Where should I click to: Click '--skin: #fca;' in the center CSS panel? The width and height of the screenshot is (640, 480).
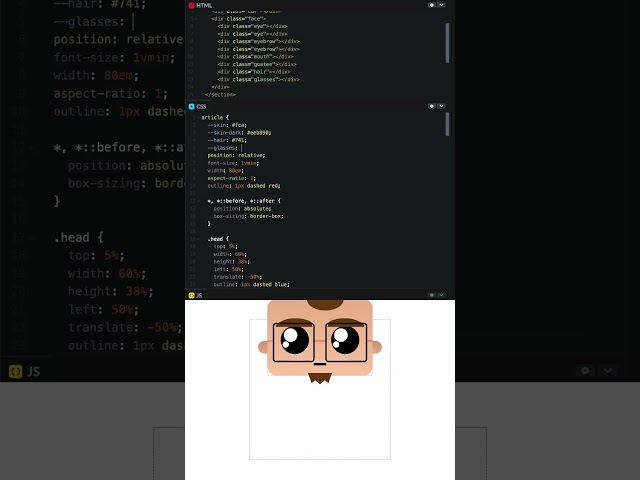coord(227,125)
